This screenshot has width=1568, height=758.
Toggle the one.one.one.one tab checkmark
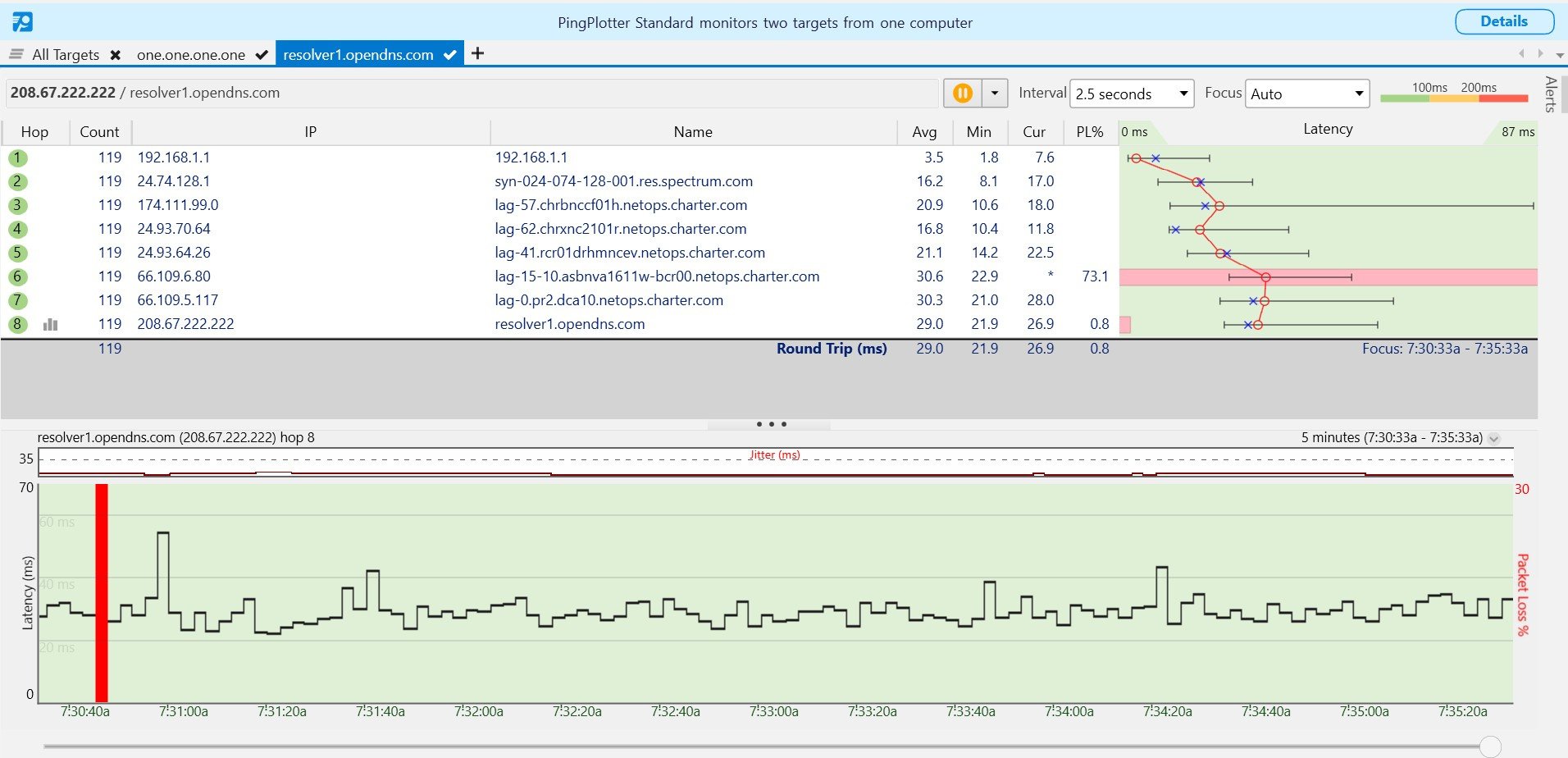coord(262,55)
